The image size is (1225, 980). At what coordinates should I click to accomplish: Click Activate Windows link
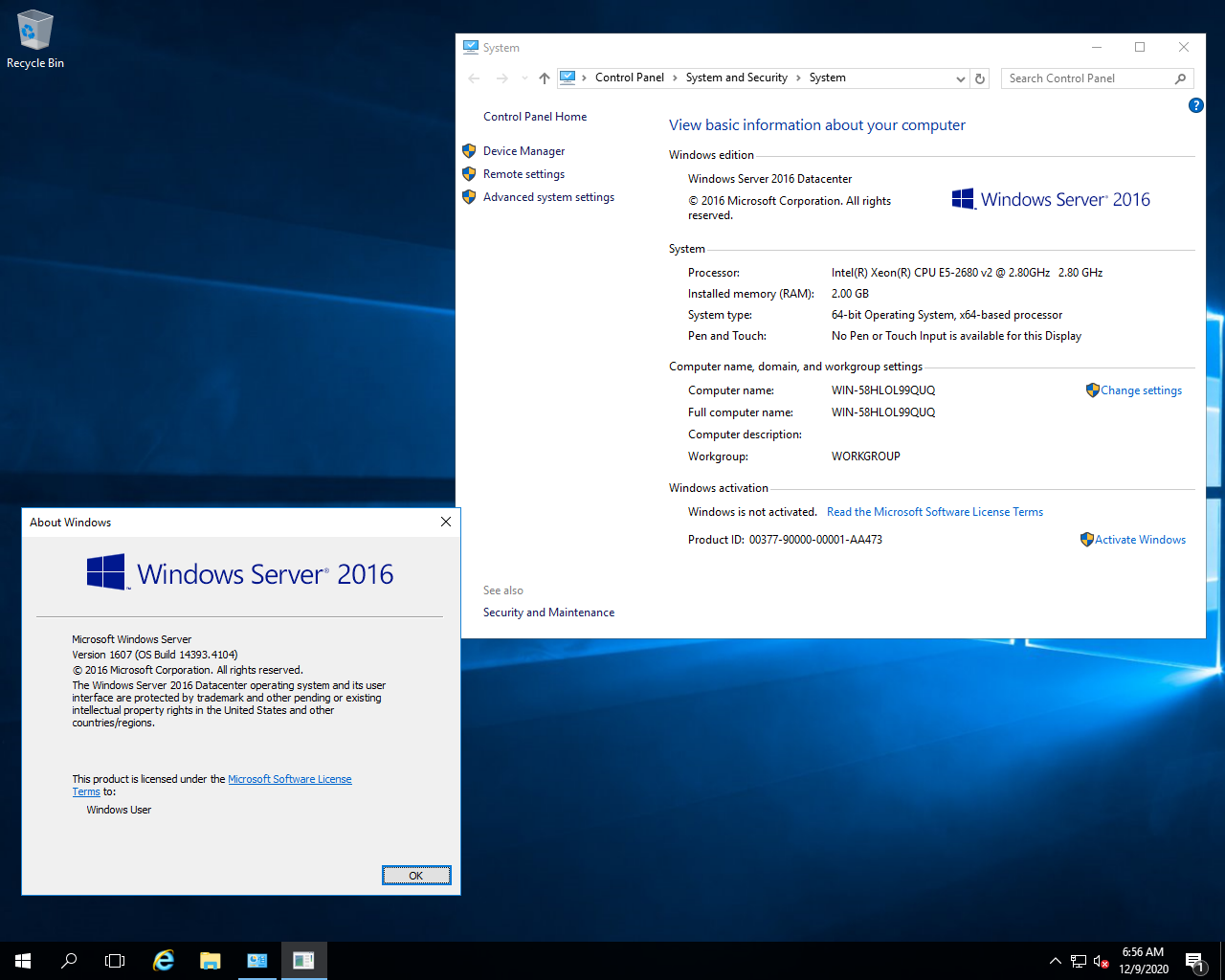[x=1140, y=540]
